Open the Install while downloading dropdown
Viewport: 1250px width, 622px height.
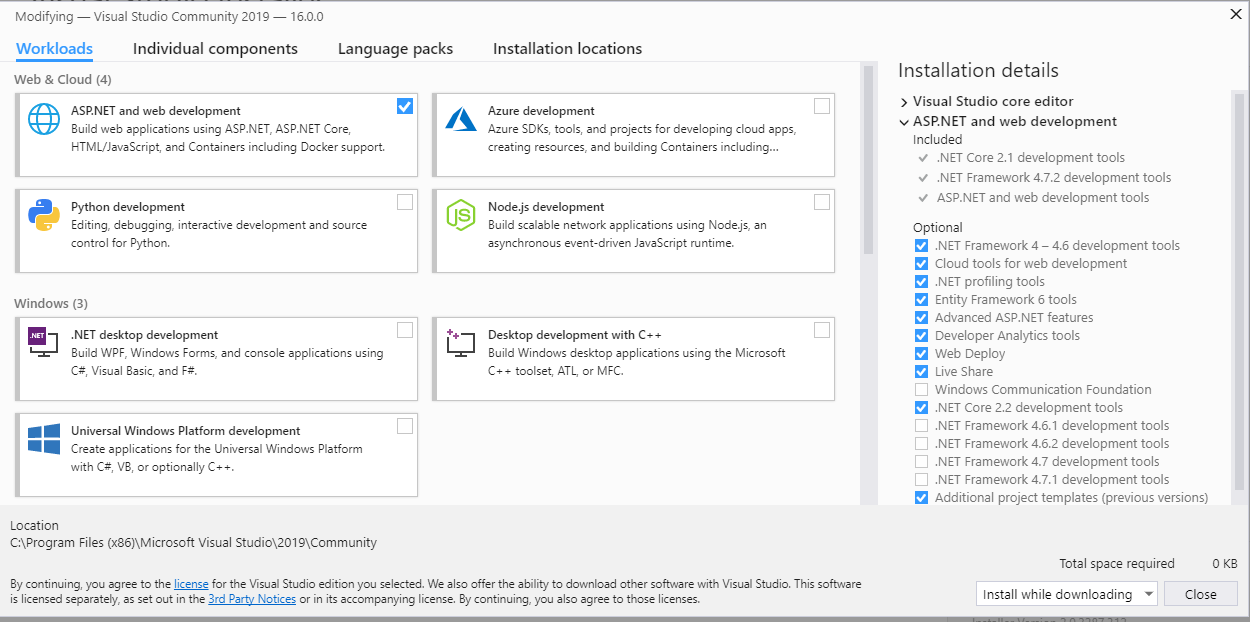pyautogui.click(x=1066, y=594)
